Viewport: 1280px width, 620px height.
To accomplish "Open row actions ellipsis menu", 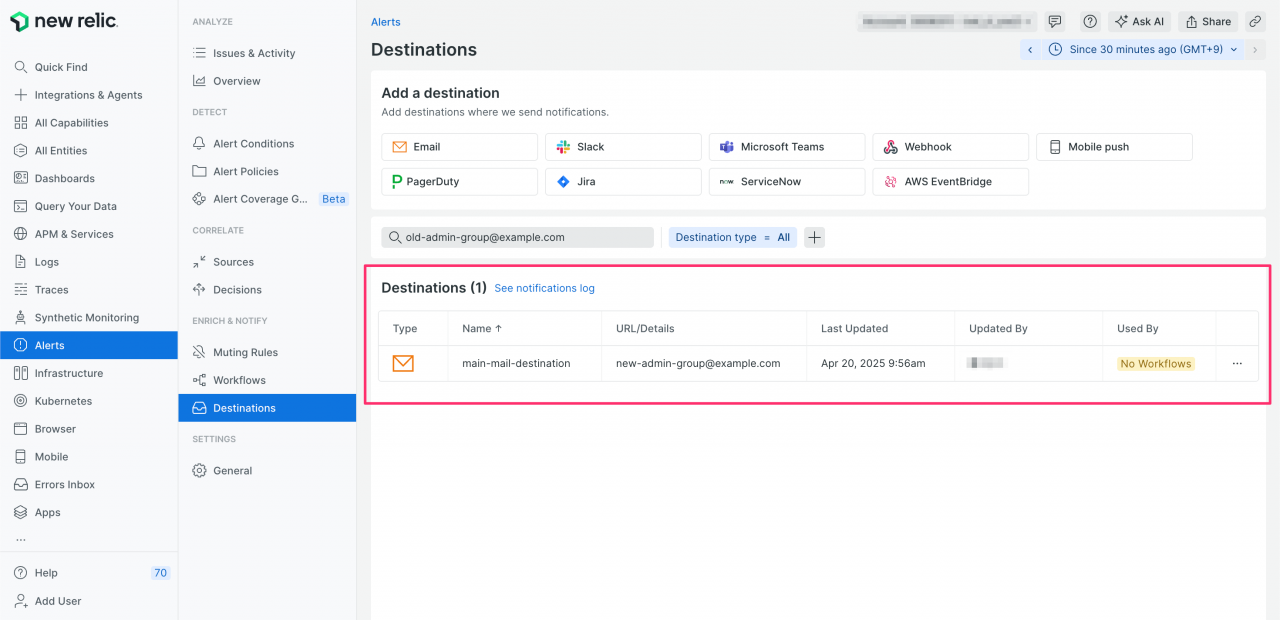I will (x=1237, y=364).
